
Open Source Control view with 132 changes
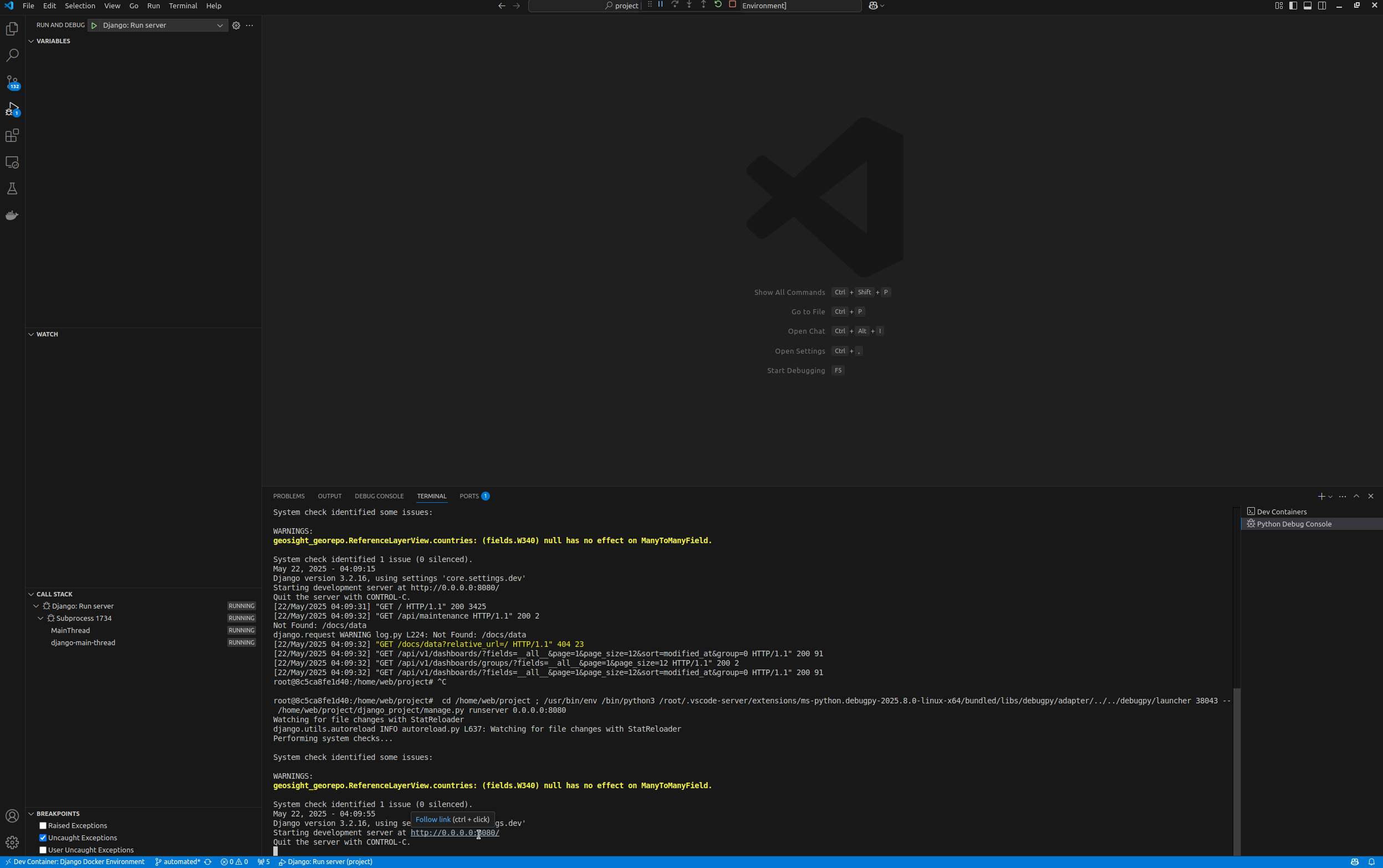coord(12,82)
